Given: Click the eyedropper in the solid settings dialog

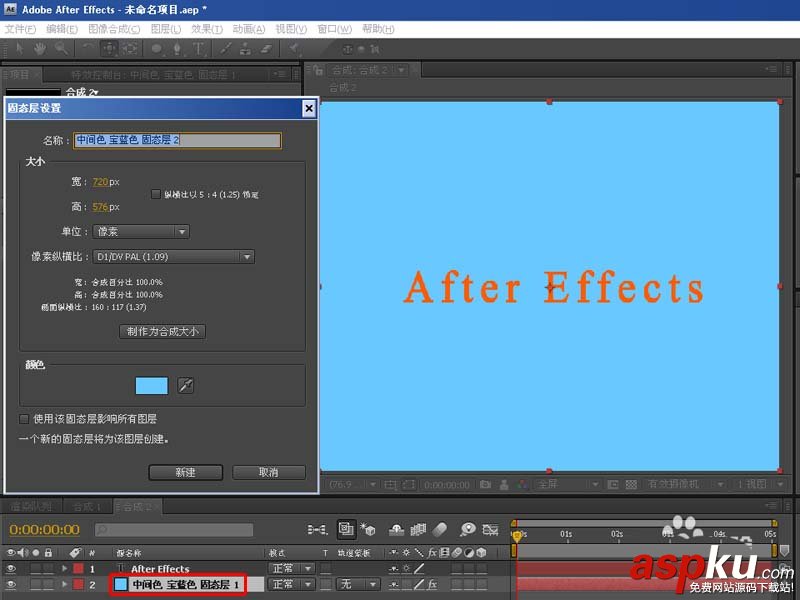Looking at the screenshot, I should point(185,385).
